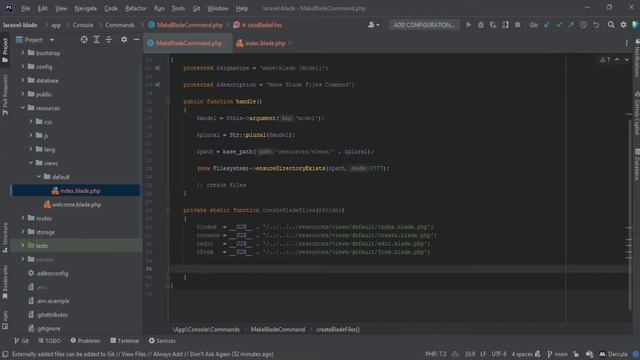Collapse the views folder

point(31,163)
